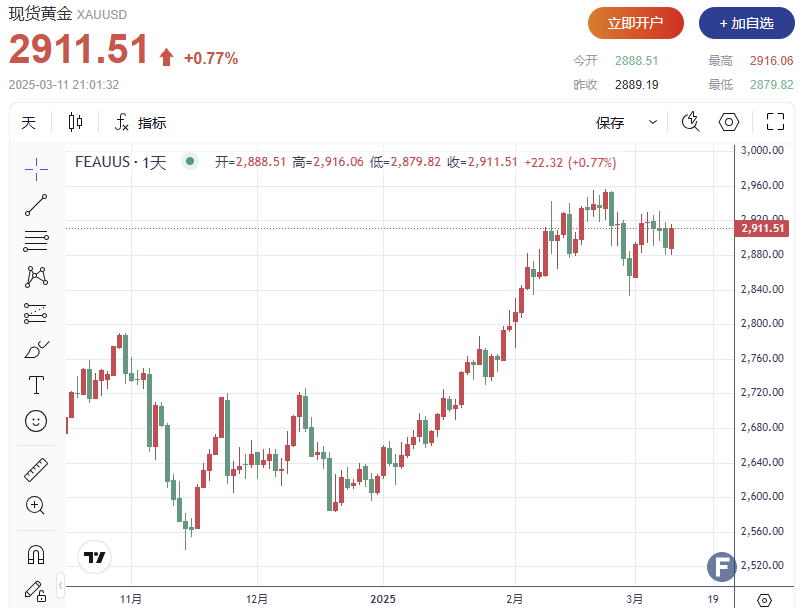Toggle magnet snap mode

(36, 554)
